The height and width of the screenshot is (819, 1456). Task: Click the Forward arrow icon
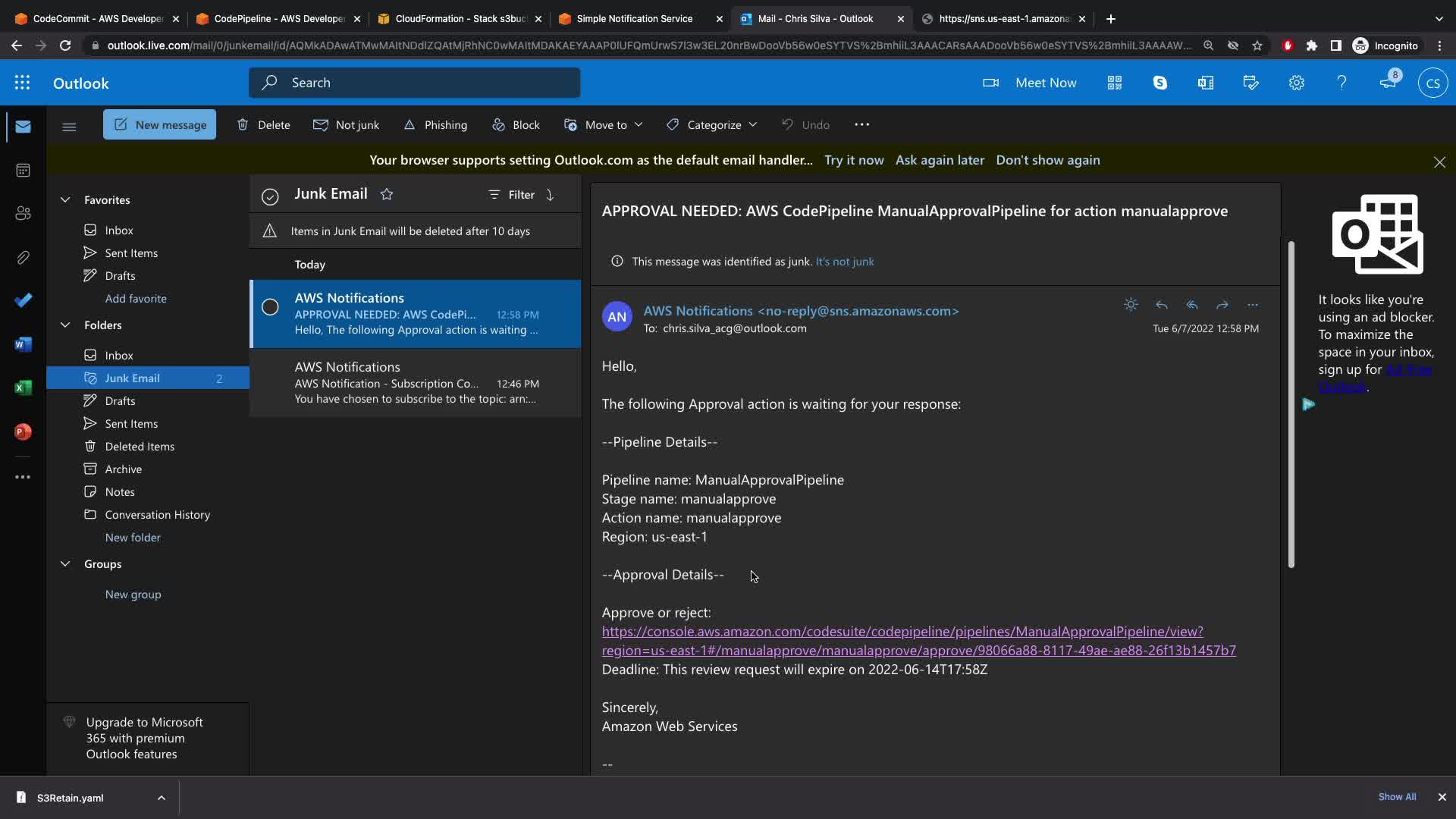1222,305
